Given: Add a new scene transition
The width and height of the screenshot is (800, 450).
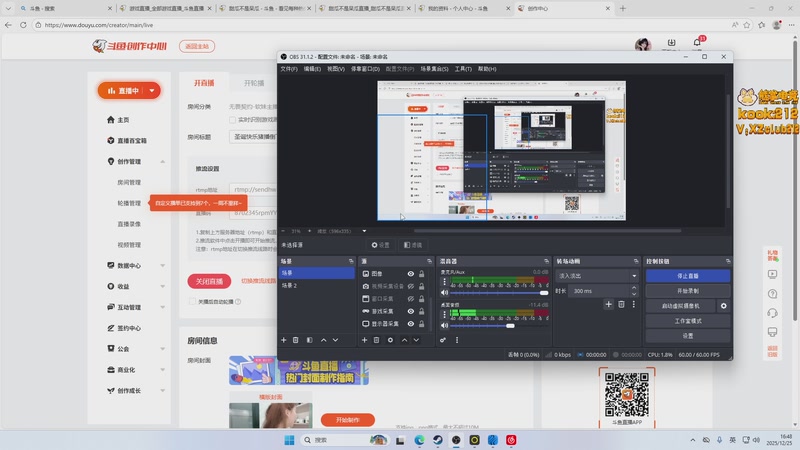Looking at the screenshot, I should pyautogui.click(x=608, y=304).
